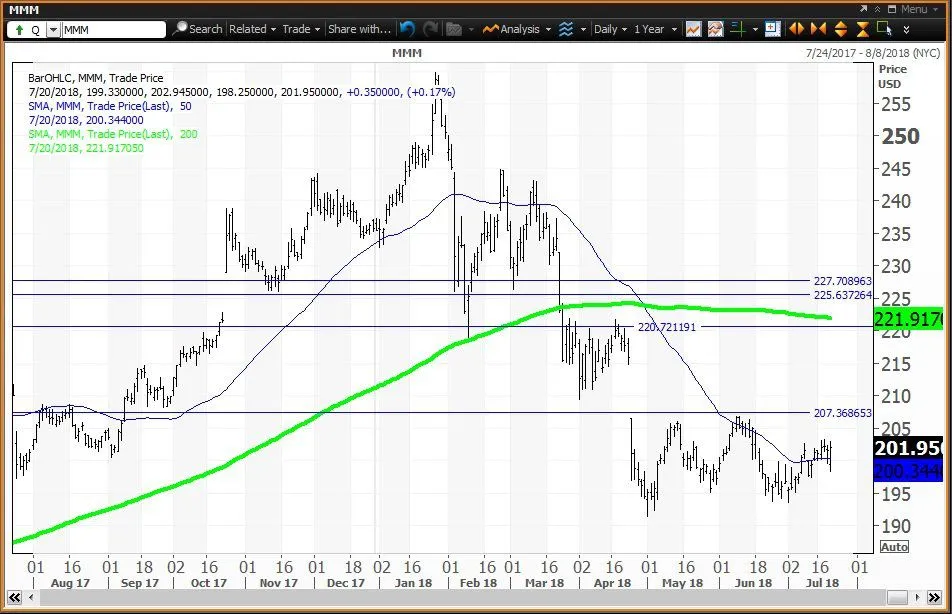Click the Apr 18 month label on axis
Viewport: 952px width, 614px height.
coord(612,583)
